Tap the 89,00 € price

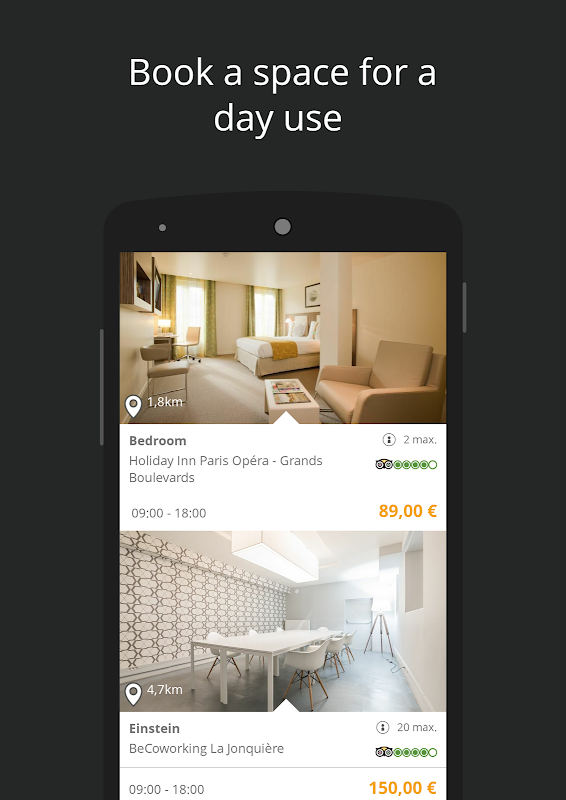click(x=408, y=511)
